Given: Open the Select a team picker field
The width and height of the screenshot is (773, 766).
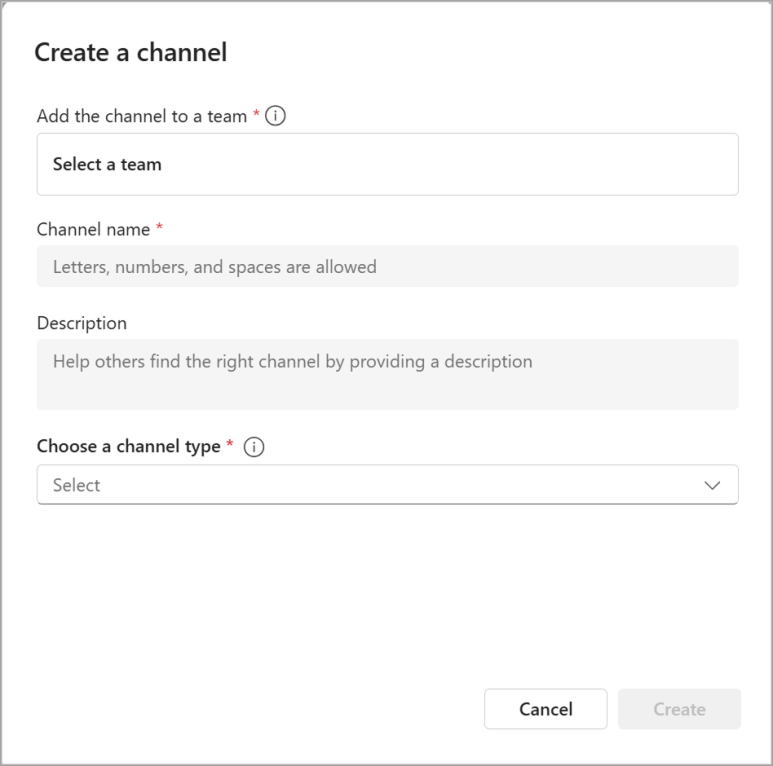Looking at the screenshot, I should 387,164.
